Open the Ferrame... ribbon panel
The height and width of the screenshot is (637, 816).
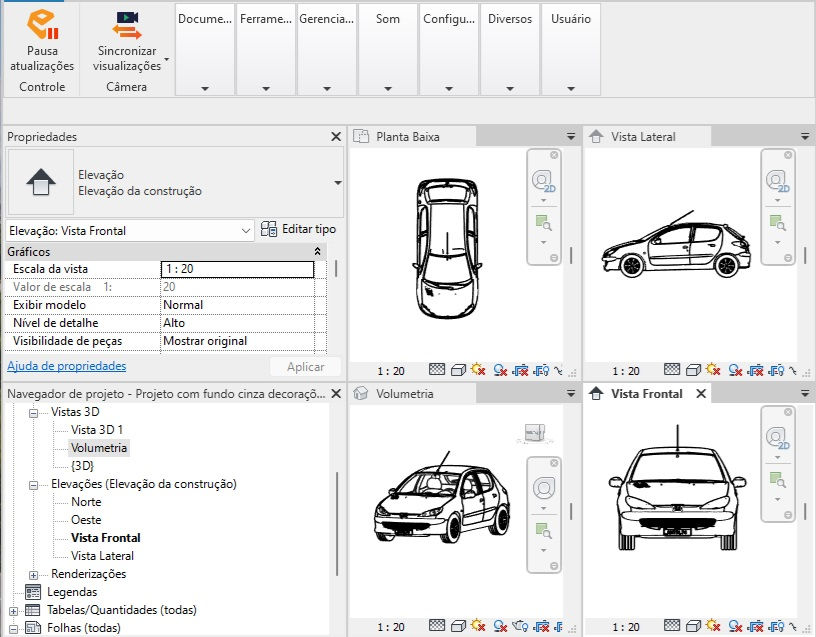pyautogui.click(x=266, y=49)
